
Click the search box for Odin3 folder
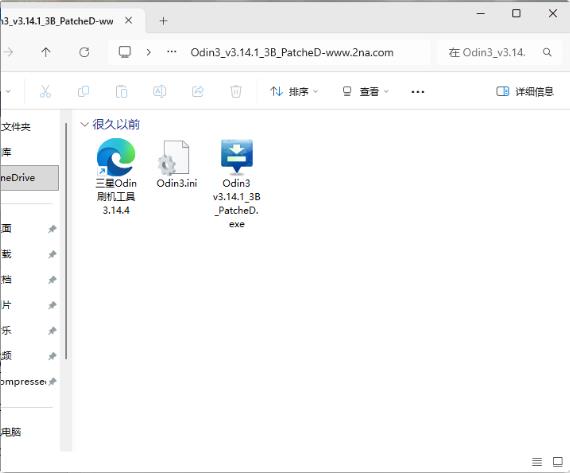click(500, 52)
